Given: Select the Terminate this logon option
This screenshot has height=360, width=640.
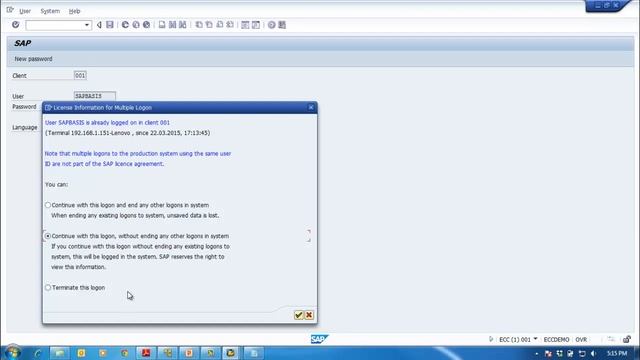Looking at the screenshot, I should (x=48, y=287).
